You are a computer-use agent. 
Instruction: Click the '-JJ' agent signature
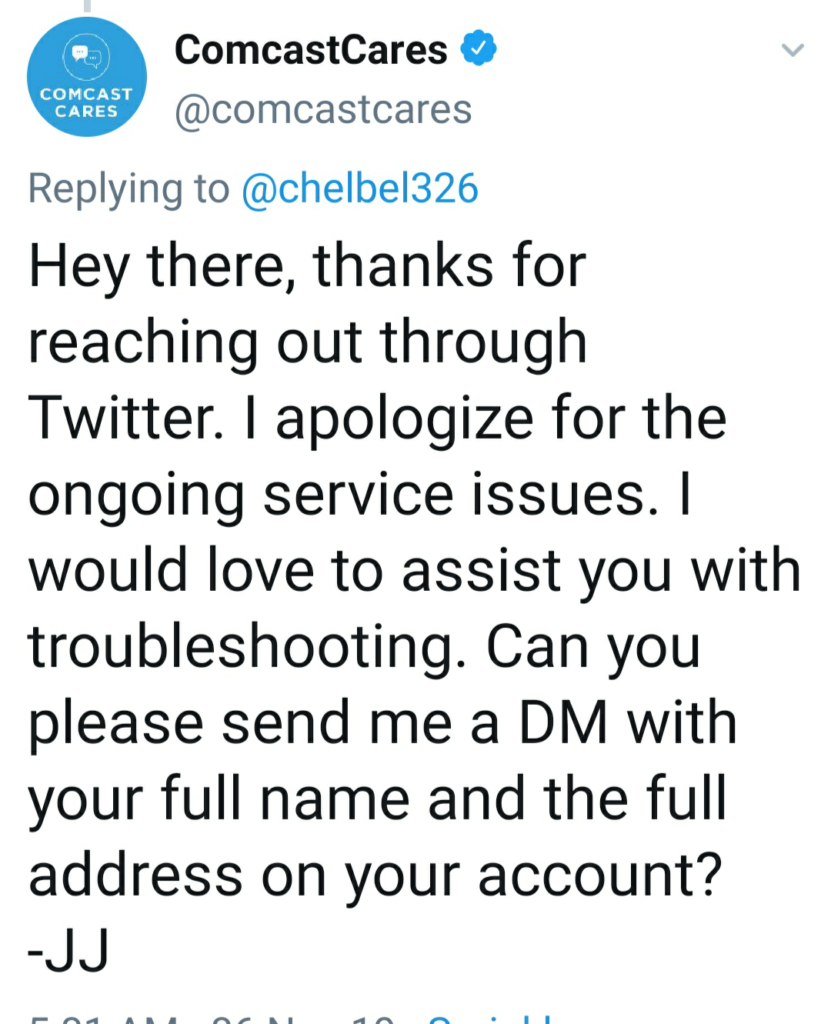click(x=68, y=951)
